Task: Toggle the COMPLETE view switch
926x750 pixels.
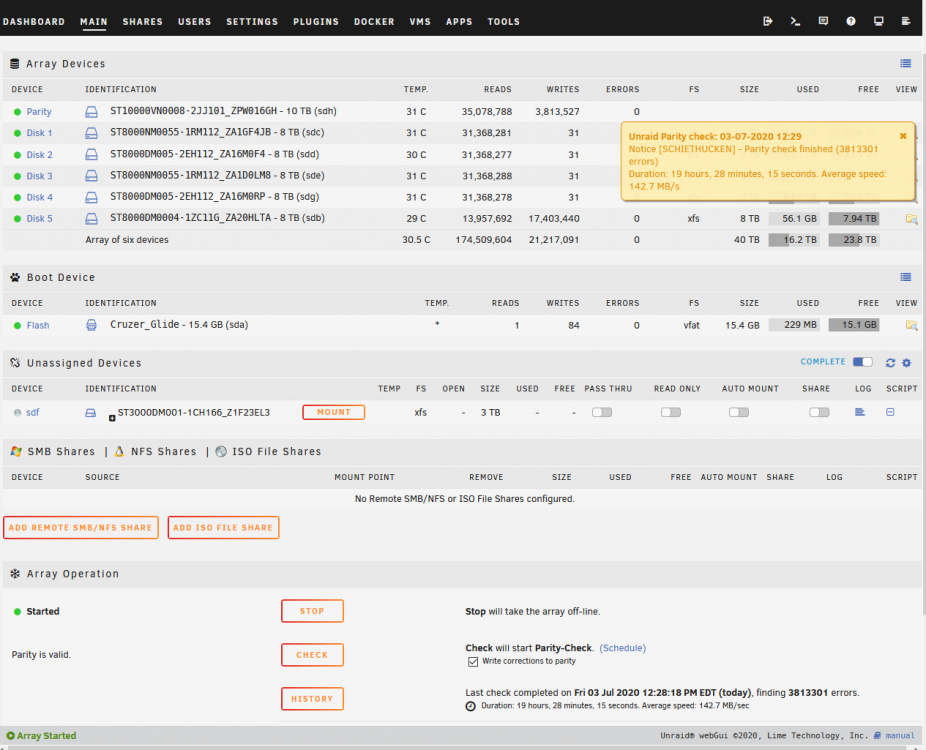Action: tap(863, 362)
